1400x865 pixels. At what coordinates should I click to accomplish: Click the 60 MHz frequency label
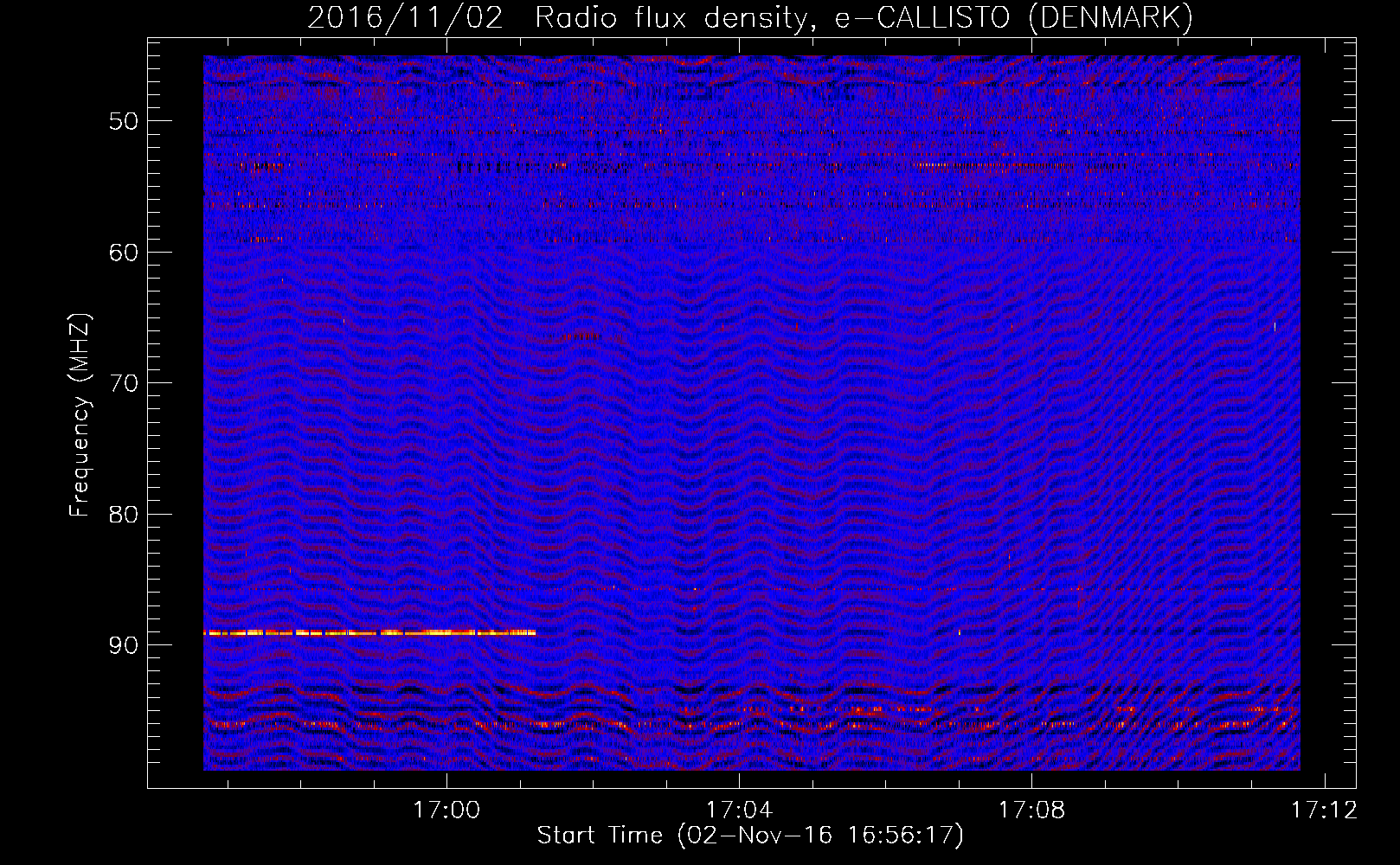(x=124, y=253)
